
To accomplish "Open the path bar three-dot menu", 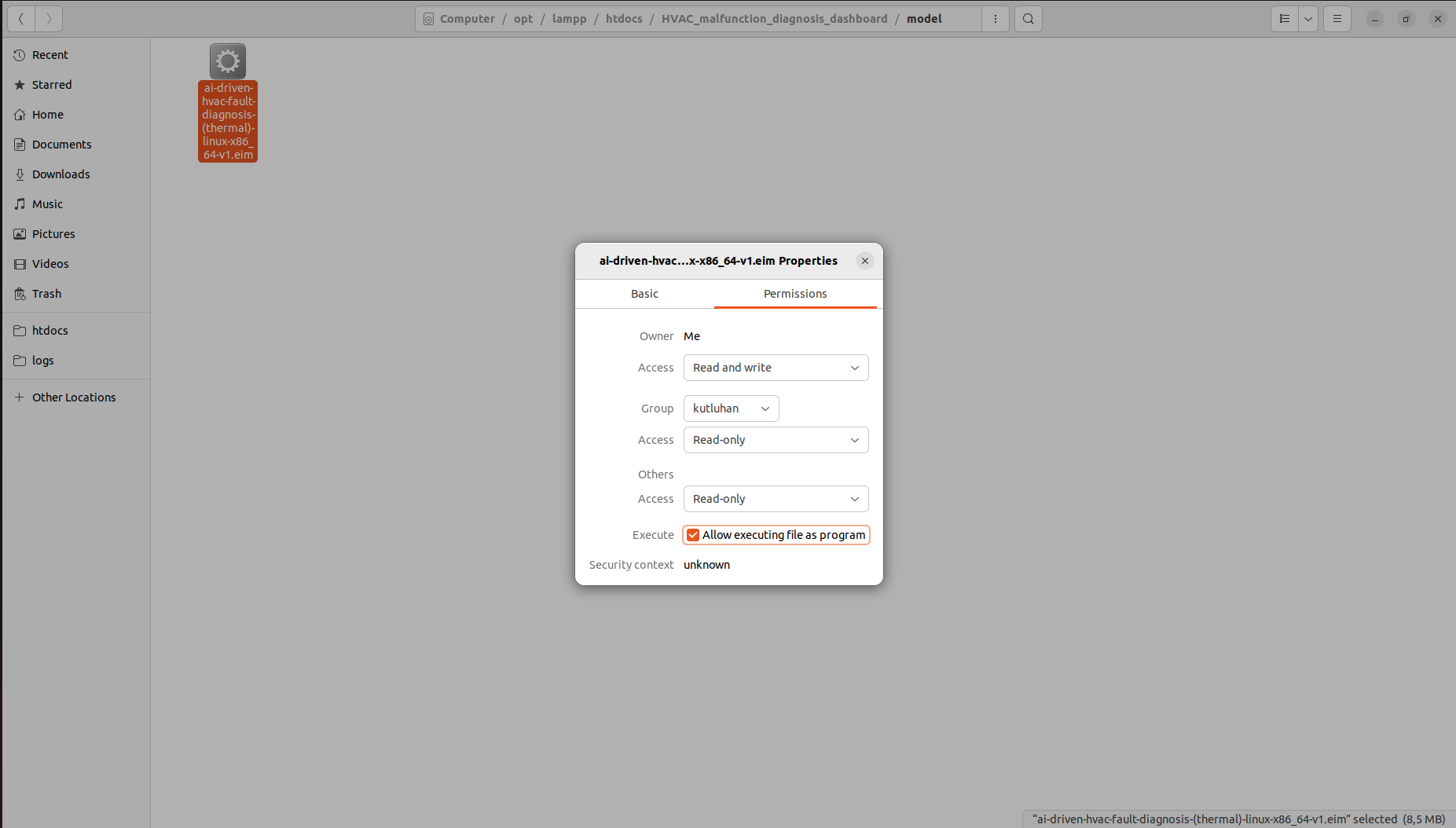I will click(x=996, y=19).
